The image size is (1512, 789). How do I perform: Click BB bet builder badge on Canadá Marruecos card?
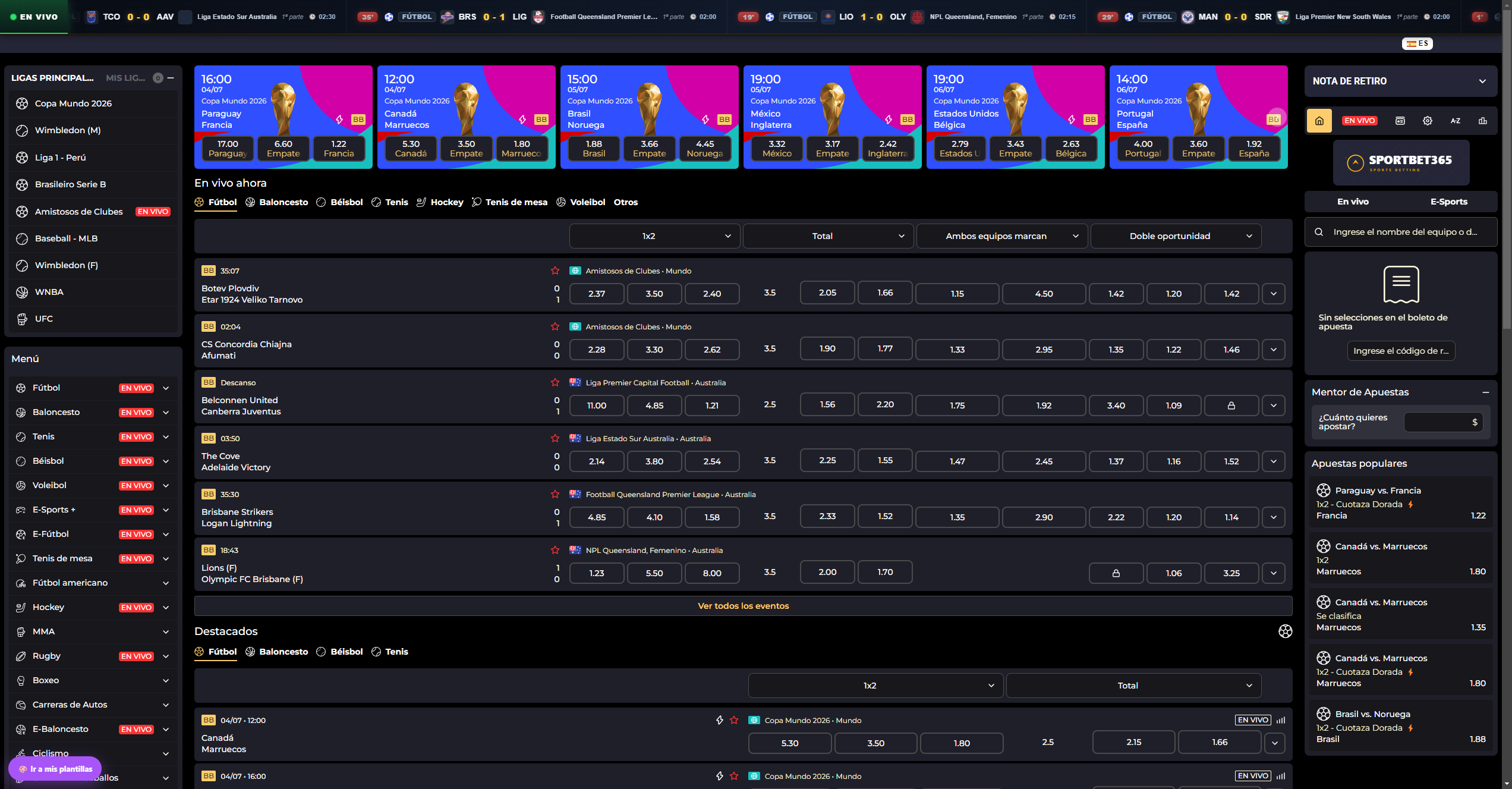[541, 120]
